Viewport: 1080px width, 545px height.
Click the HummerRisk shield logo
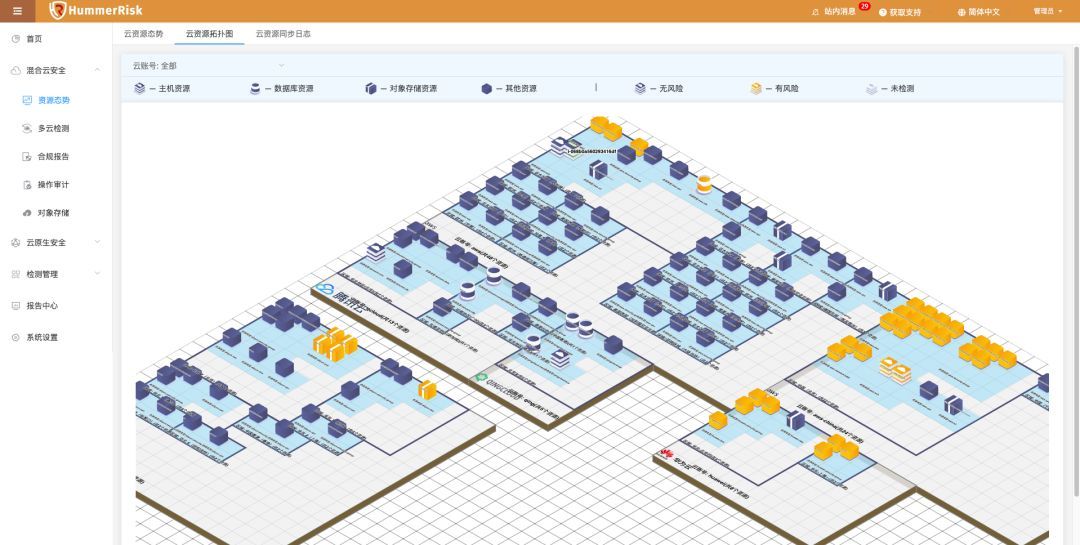[x=58, y=10]
